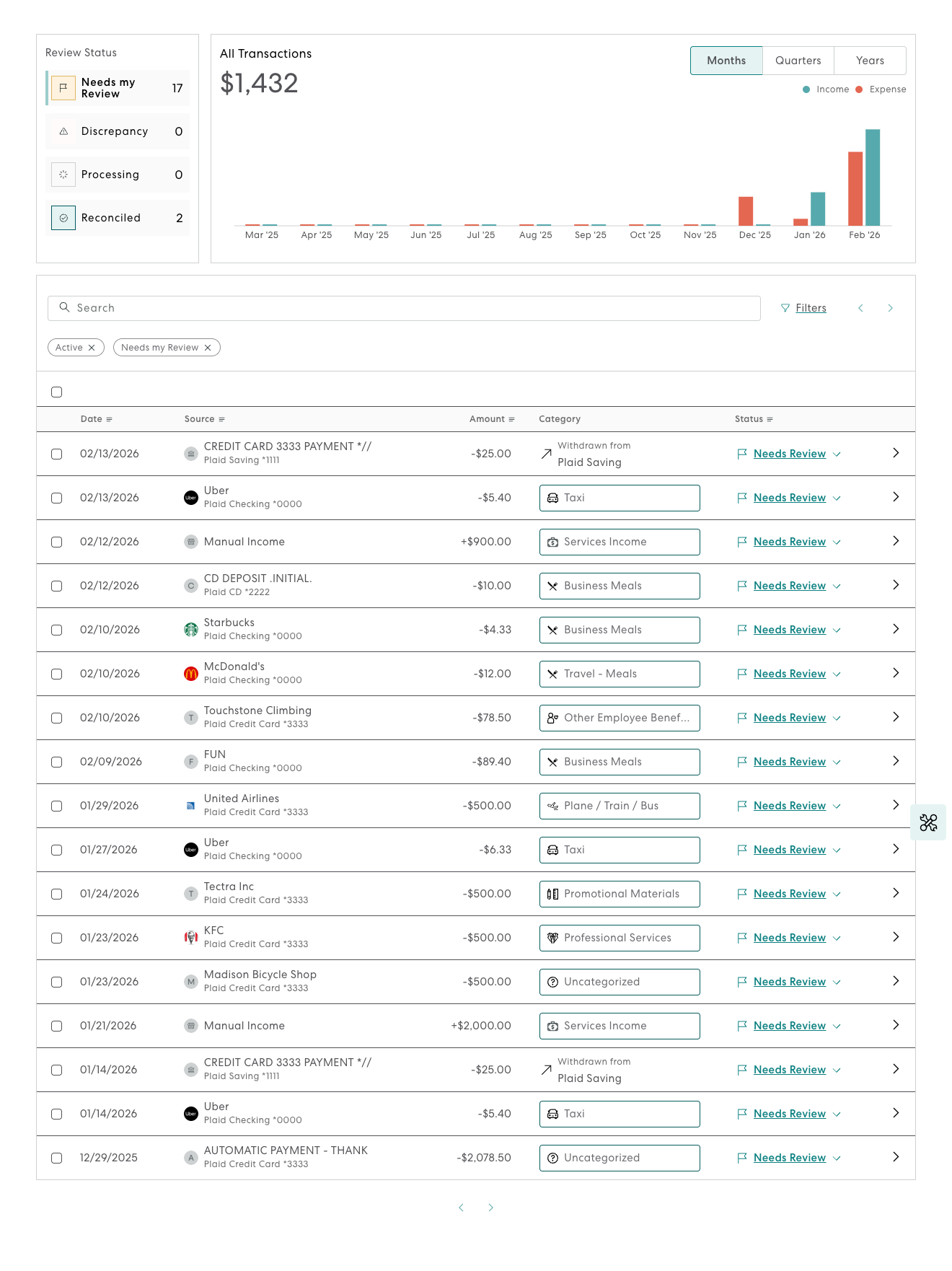The image size is (952, 1271).
Task: Check the 02/12/2026 Manual Income row
Action: (x=57, y=542)
